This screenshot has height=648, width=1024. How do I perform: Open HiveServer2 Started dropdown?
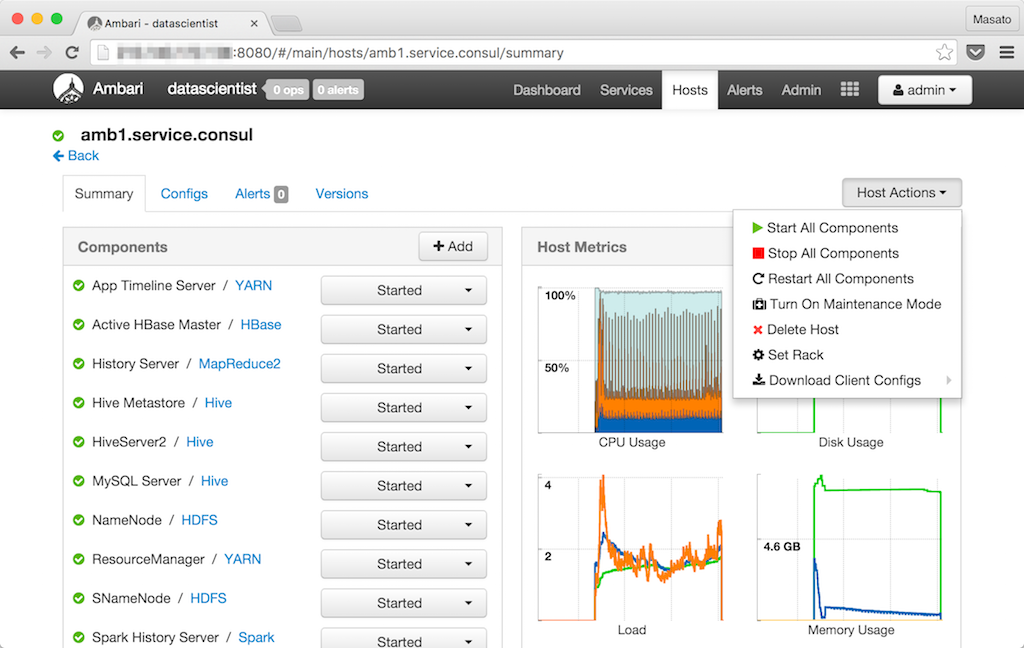pyautogui.click(x=404, y=447)
